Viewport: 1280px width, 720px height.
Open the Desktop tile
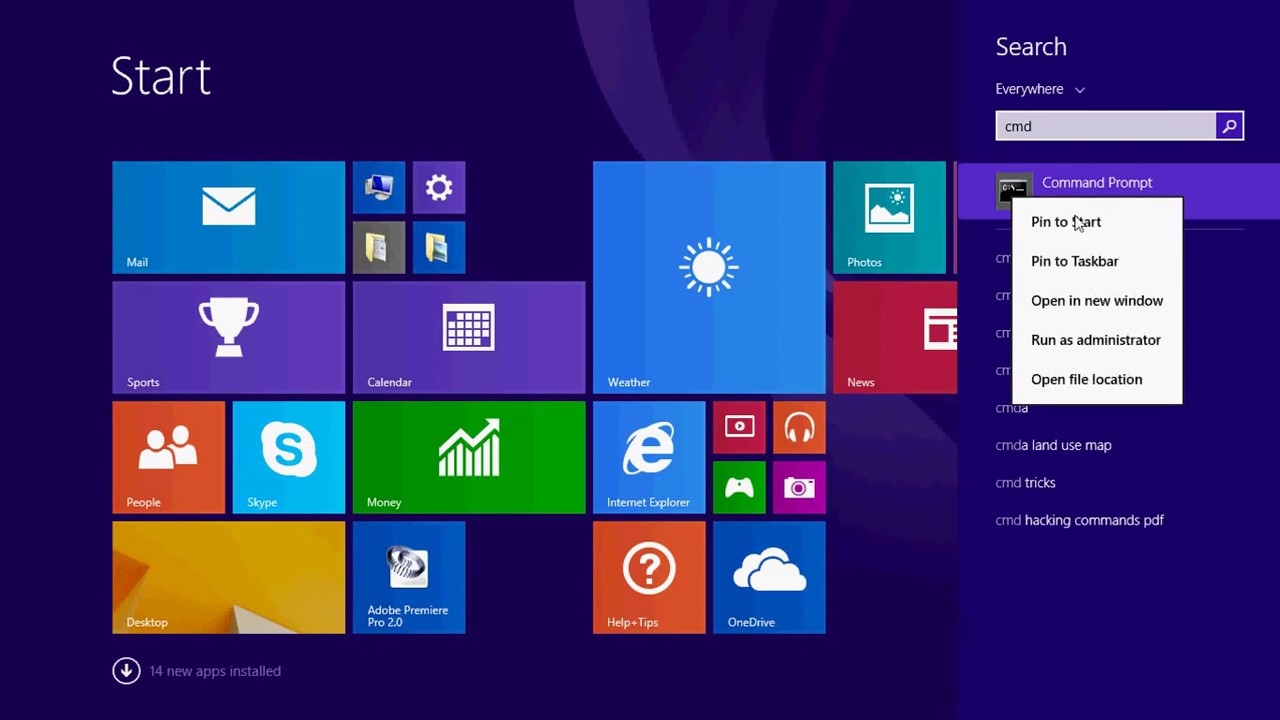point(228,577)
